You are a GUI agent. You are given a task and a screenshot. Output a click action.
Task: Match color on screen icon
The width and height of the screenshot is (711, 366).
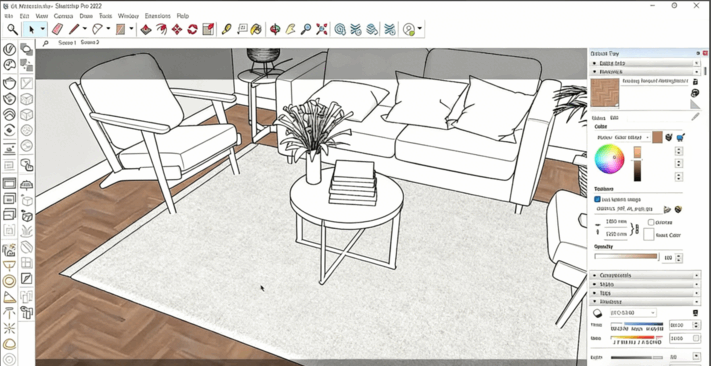coord(680,137)
